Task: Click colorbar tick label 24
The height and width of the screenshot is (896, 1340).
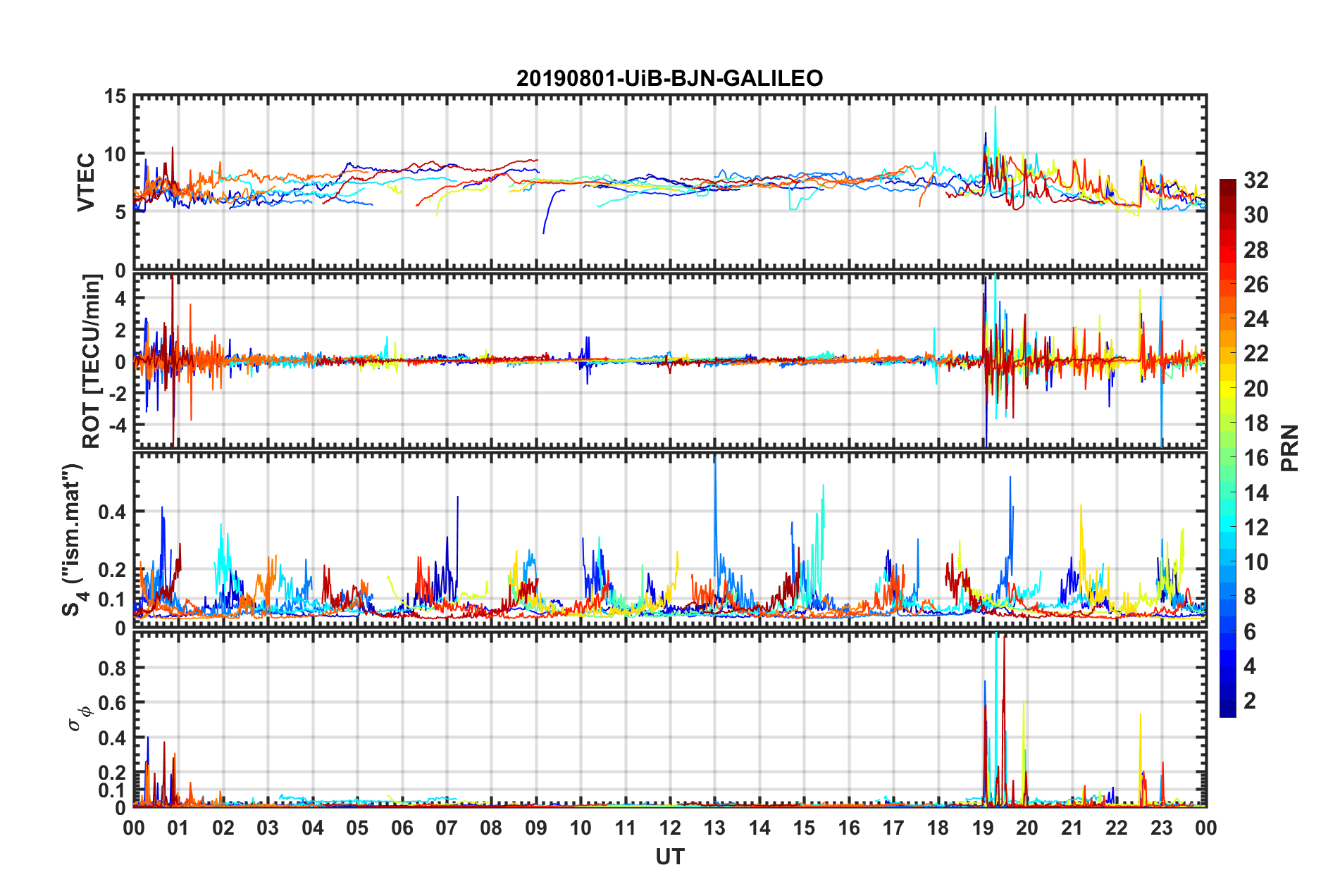Action: click(1255, 319)
